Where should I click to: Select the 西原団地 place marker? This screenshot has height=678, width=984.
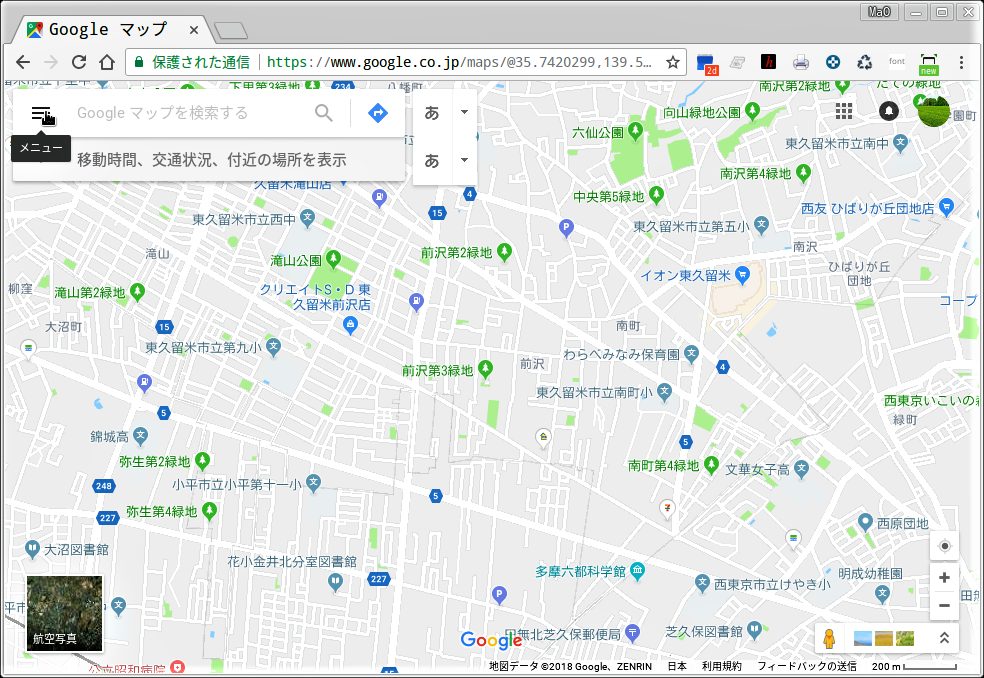tap(865, 521)
